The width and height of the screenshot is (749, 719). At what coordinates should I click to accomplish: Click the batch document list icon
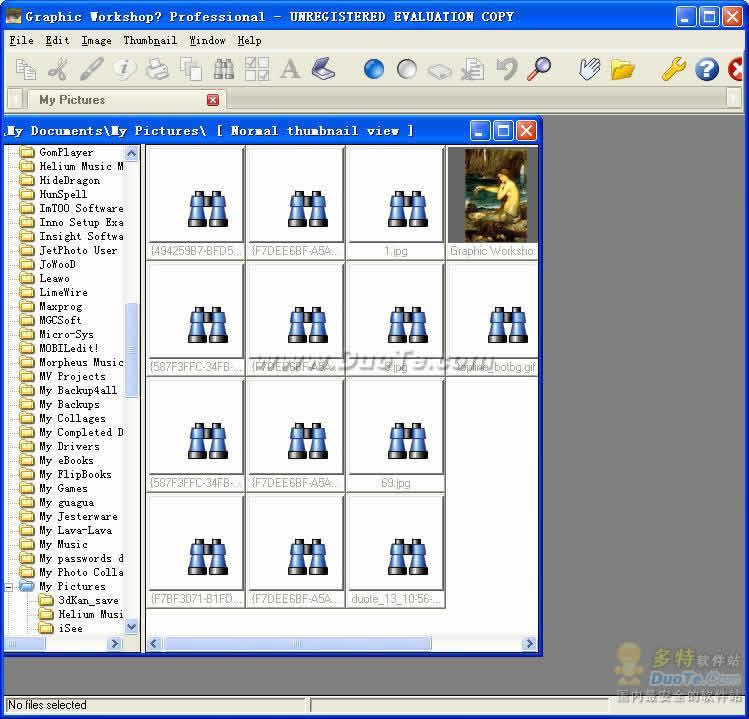(473, 69)
